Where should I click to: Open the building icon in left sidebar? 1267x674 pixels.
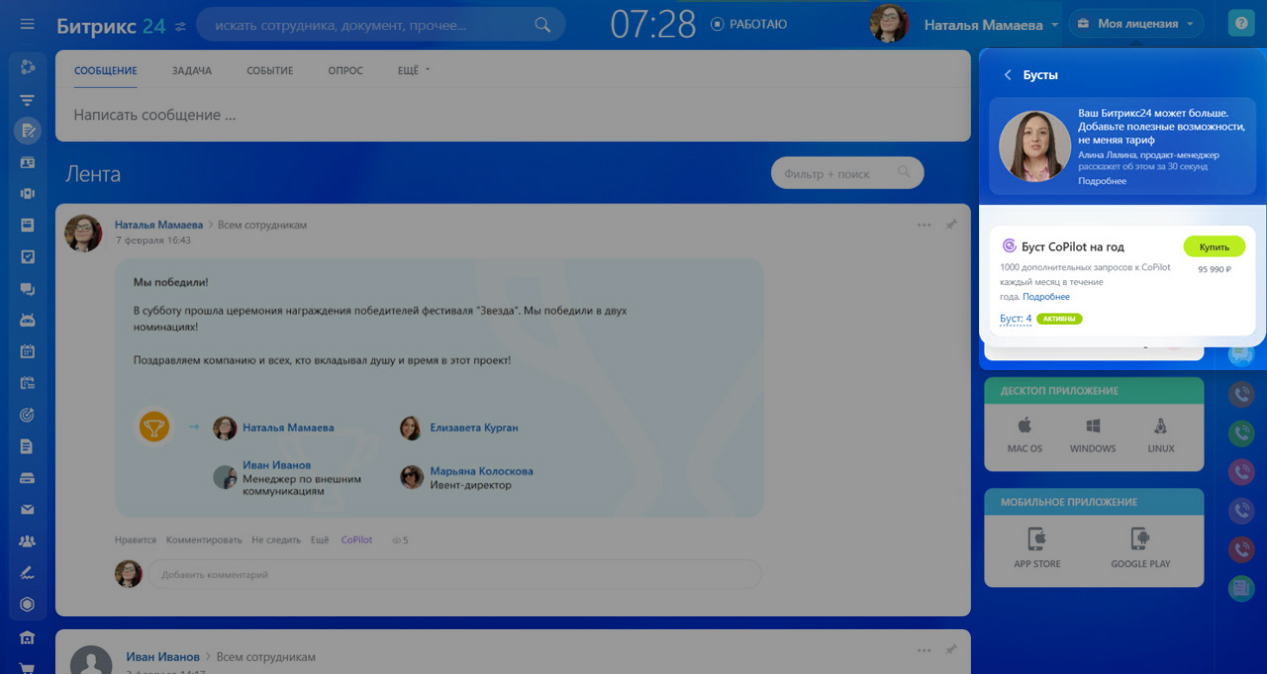(x=27, y=637)
